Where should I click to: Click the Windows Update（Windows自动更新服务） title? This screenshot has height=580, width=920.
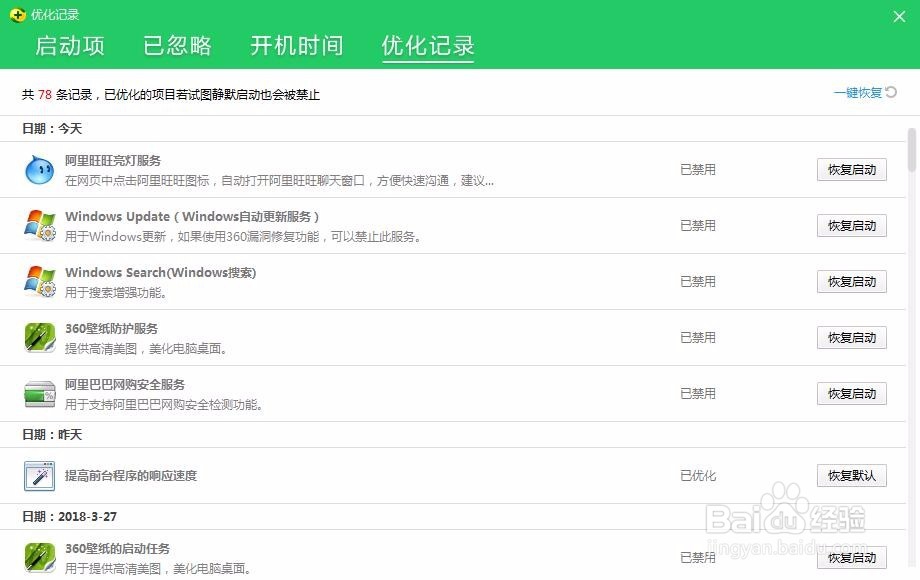(x=192, y=216)
